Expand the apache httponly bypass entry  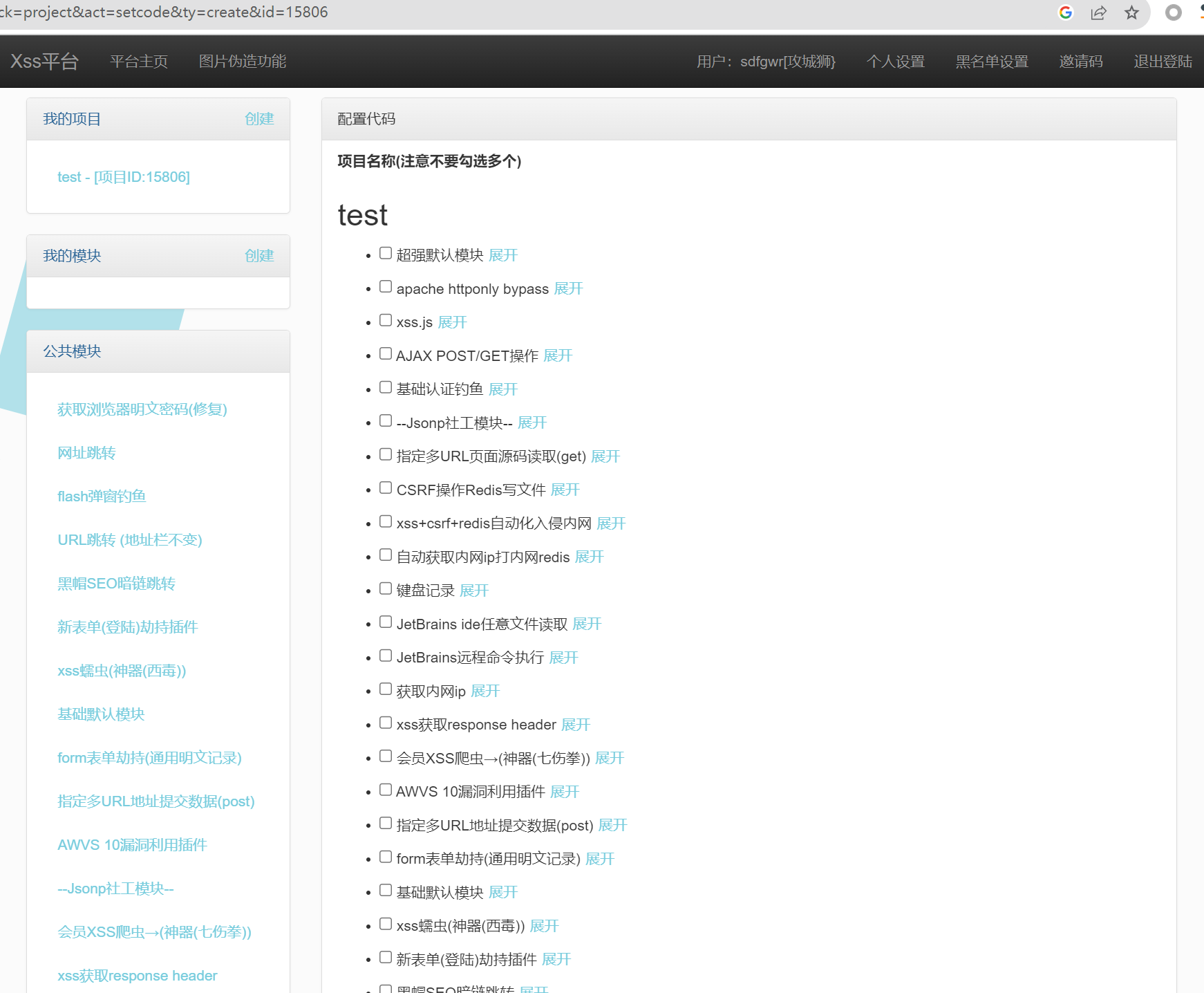(568, 288)
